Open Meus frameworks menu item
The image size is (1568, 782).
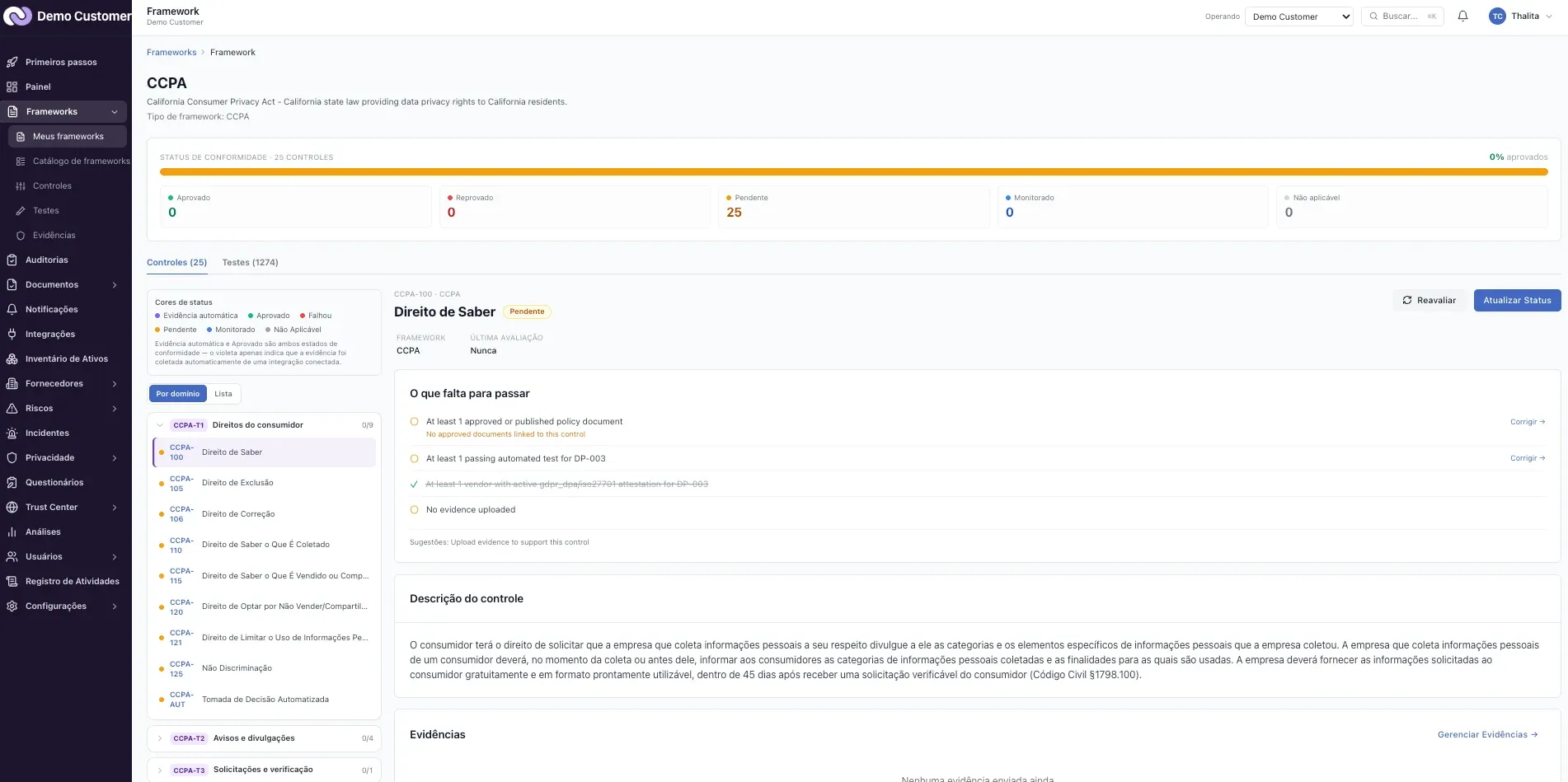pos(68,137)
